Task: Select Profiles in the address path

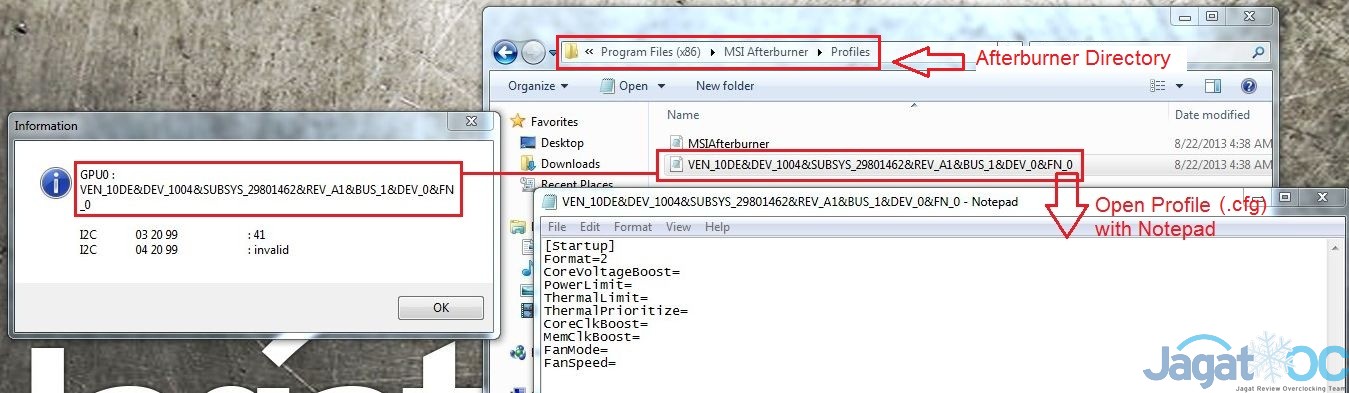Action: coord(850,52)
